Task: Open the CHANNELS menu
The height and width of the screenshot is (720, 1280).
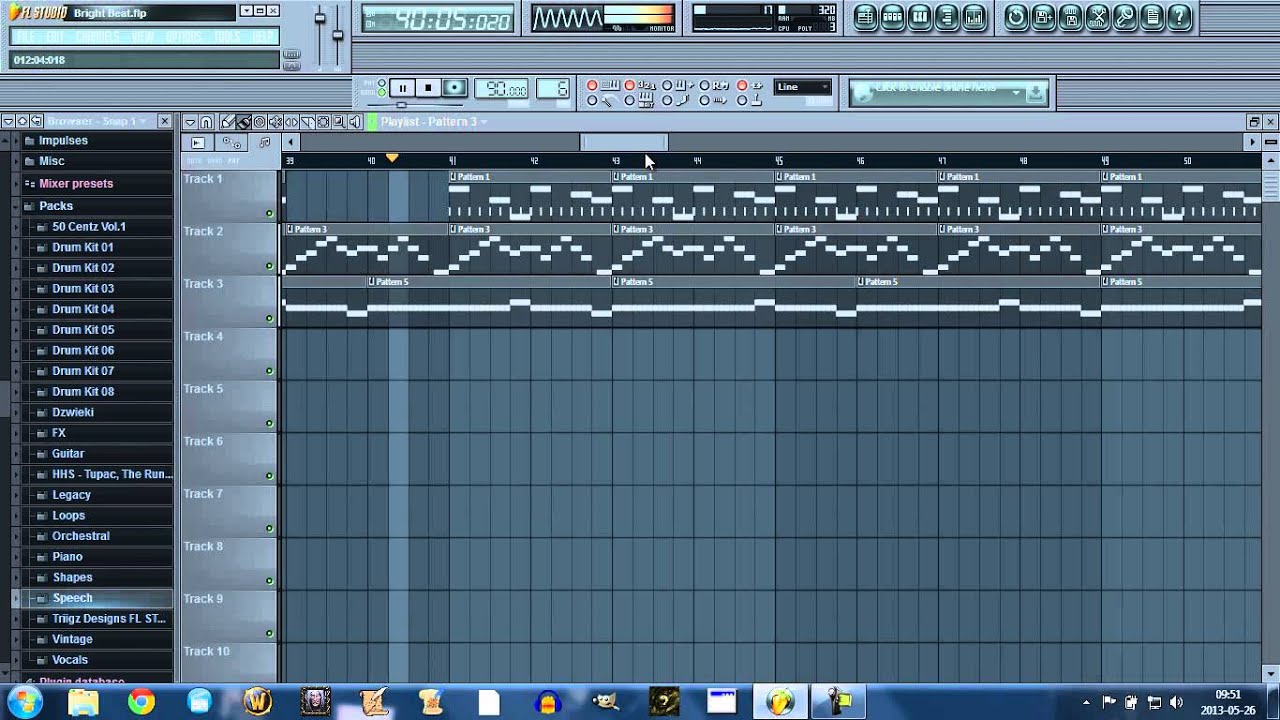Action: [98, 37]
